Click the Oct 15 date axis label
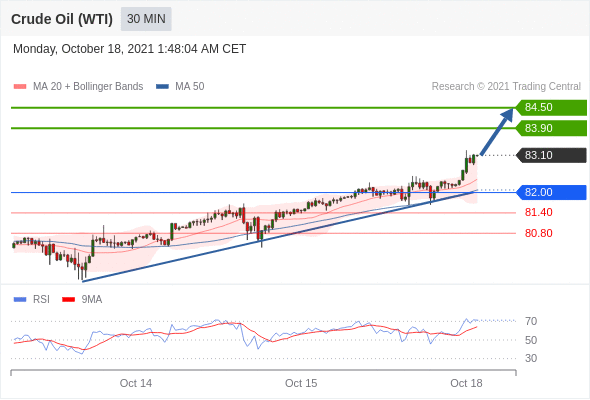The height and width of the screenshot is (400, 590). pyautogui.click(x=301, y=383)
